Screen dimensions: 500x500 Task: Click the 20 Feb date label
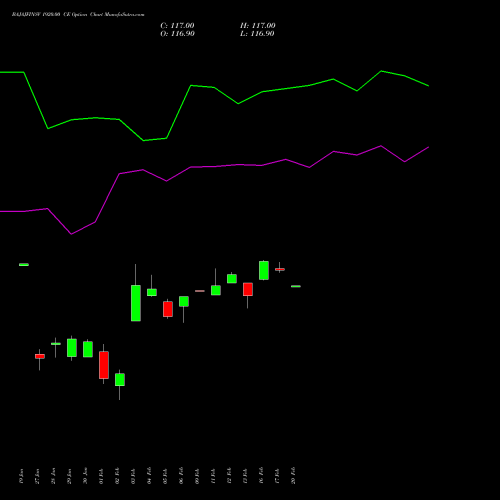tap(293, 476)
